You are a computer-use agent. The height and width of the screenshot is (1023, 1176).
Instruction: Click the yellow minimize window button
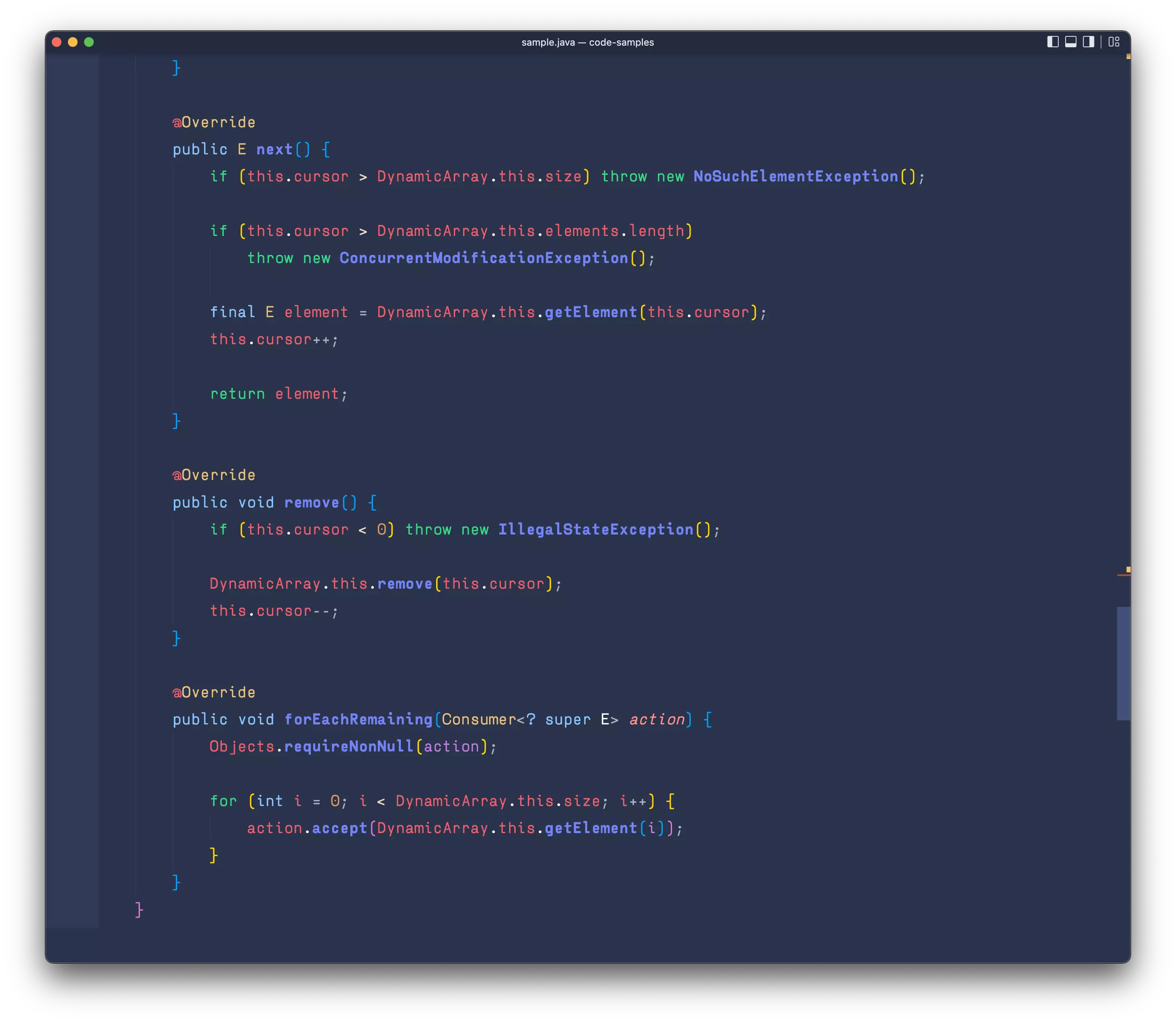click(x=72, y=42)
